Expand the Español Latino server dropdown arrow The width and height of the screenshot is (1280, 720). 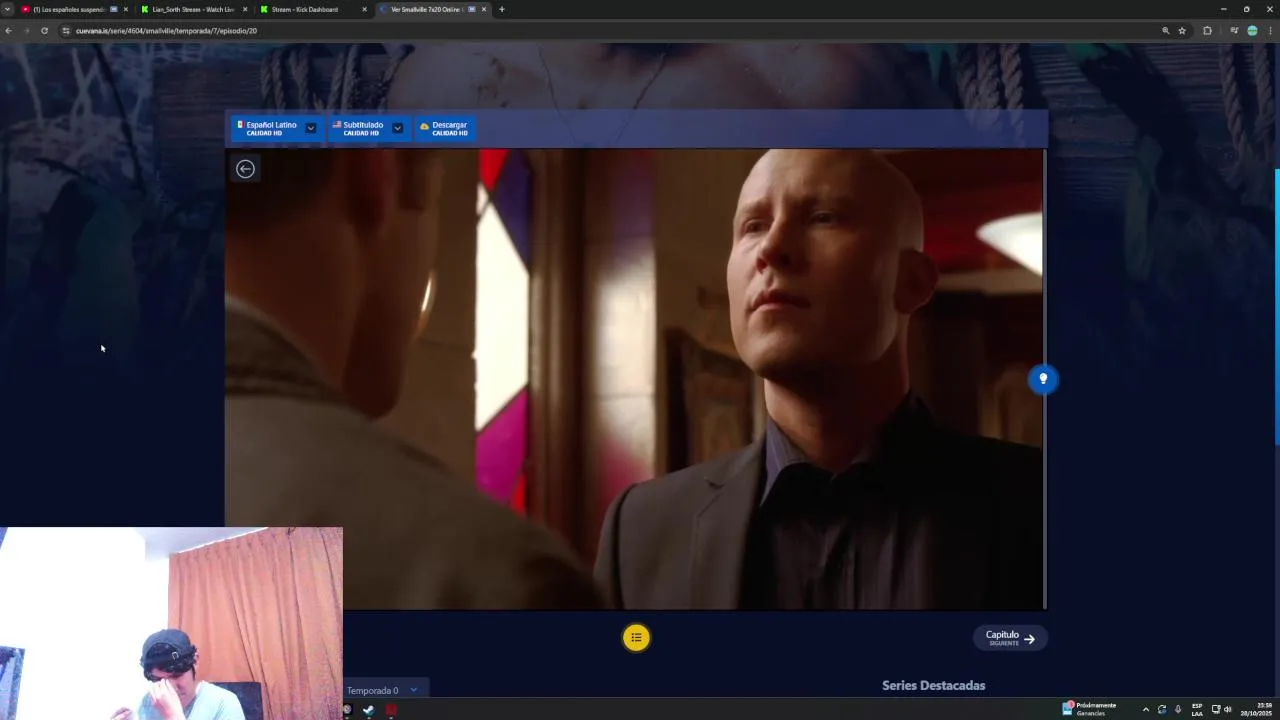click(311, 128)
